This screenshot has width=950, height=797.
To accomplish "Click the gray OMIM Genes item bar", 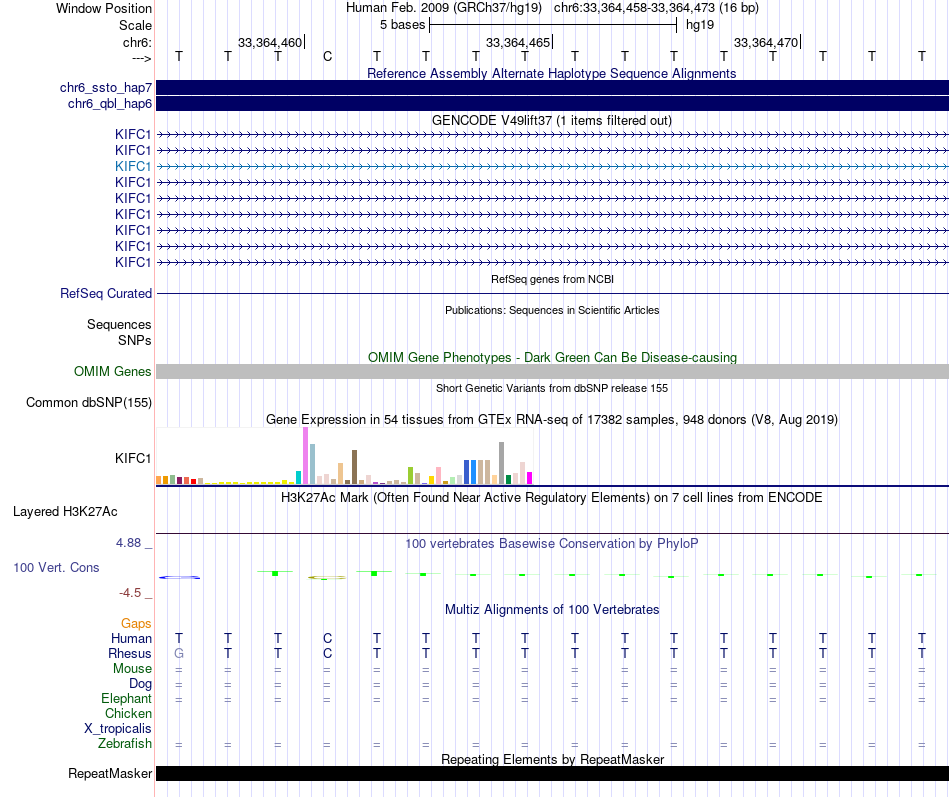I will tap(552, 372).
